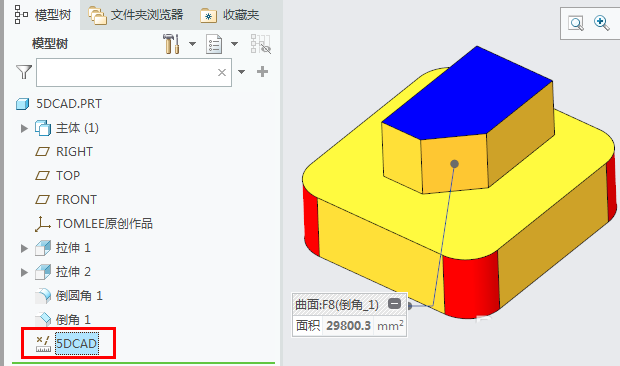Viewport: 620px width, 366px height.
Task: Toggle the tree visibility filter icon
Action: click(x=261, y=44)
